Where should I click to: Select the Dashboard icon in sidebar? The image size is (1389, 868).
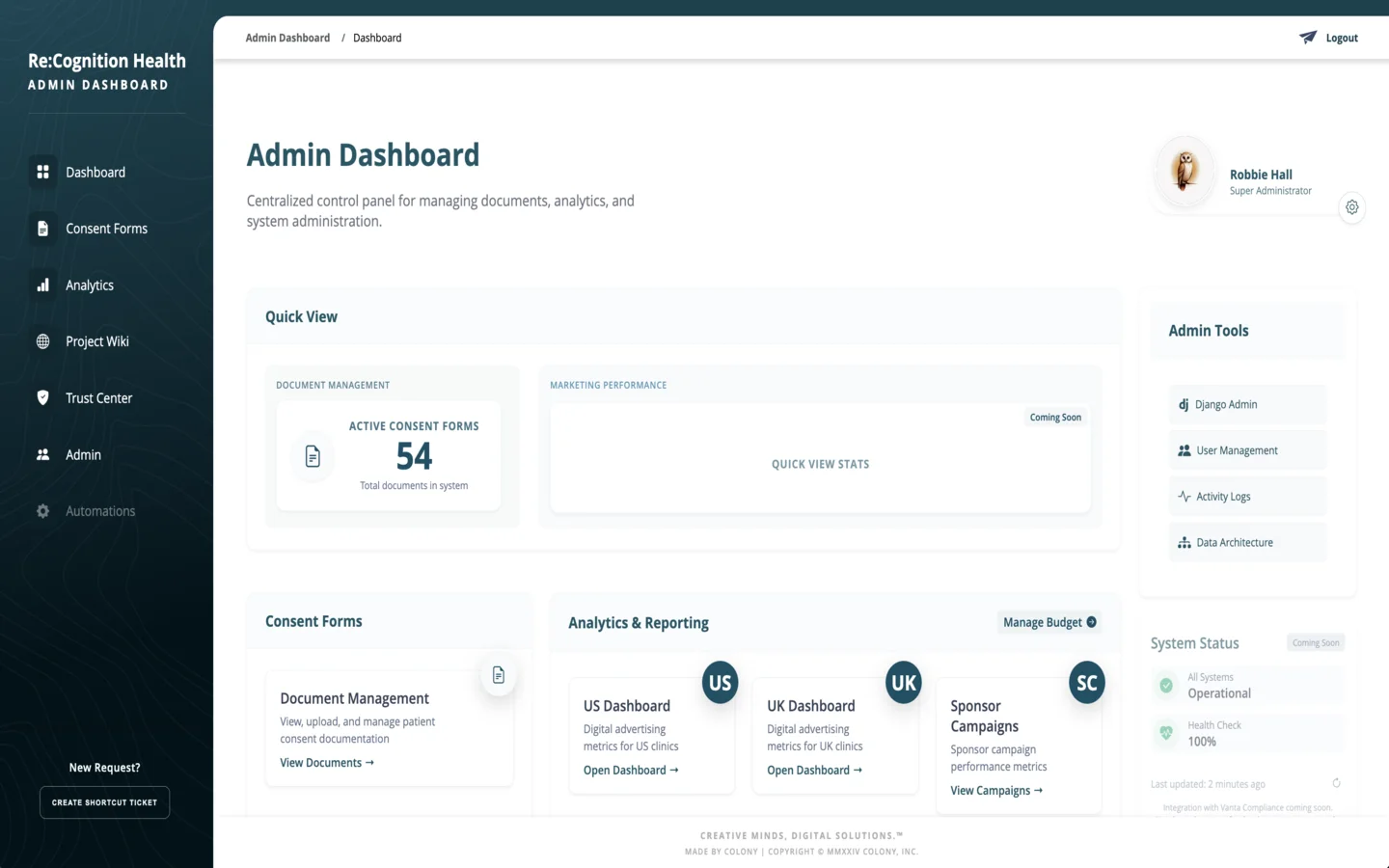[42, 172]
